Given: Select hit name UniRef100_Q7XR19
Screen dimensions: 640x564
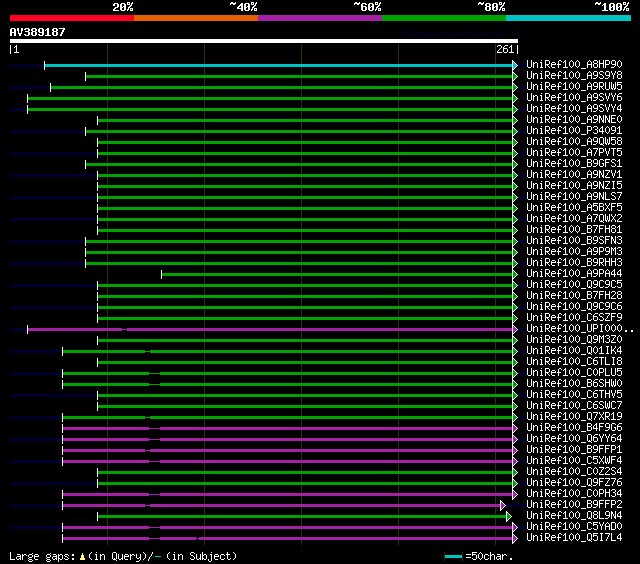Looking at the screenshot, I should [574, 417].
